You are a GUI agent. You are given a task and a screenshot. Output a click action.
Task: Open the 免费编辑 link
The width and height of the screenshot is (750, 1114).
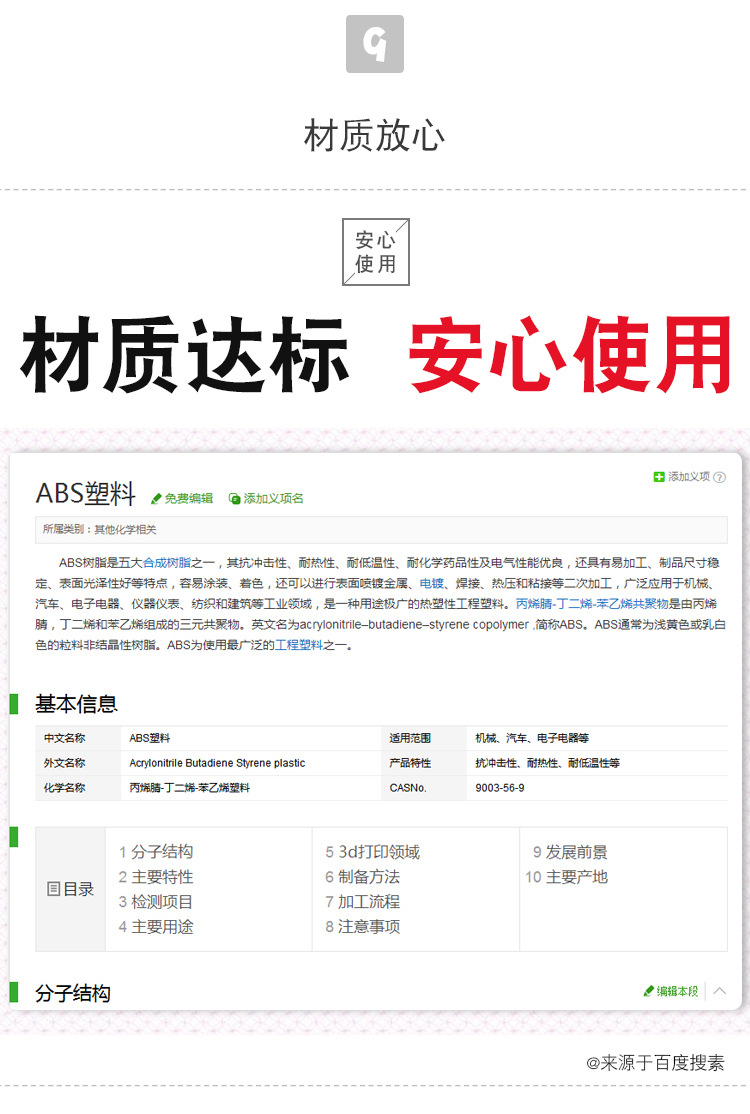tap(189, 499)
